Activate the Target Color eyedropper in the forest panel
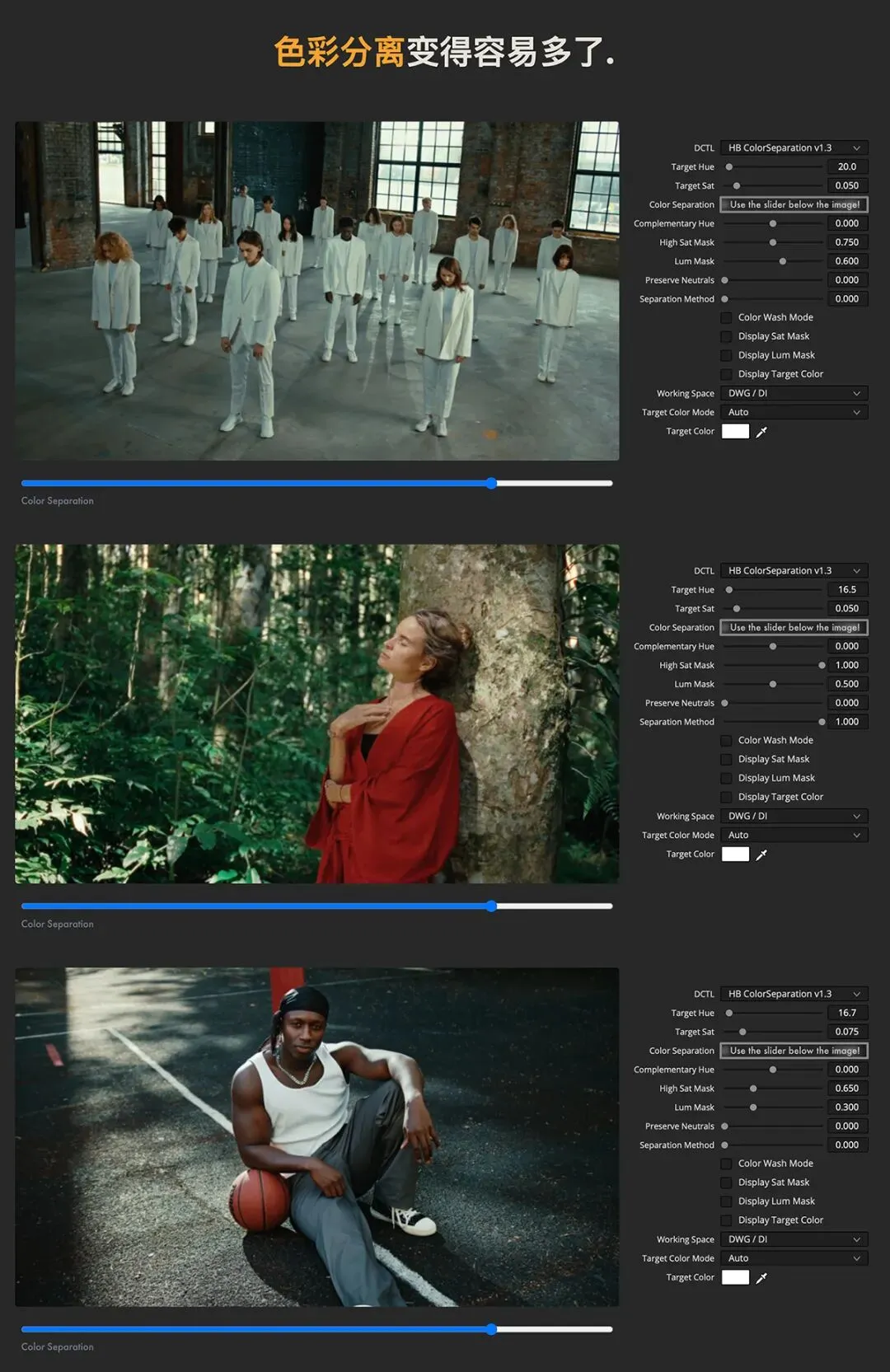 click(x=761, y=855)
